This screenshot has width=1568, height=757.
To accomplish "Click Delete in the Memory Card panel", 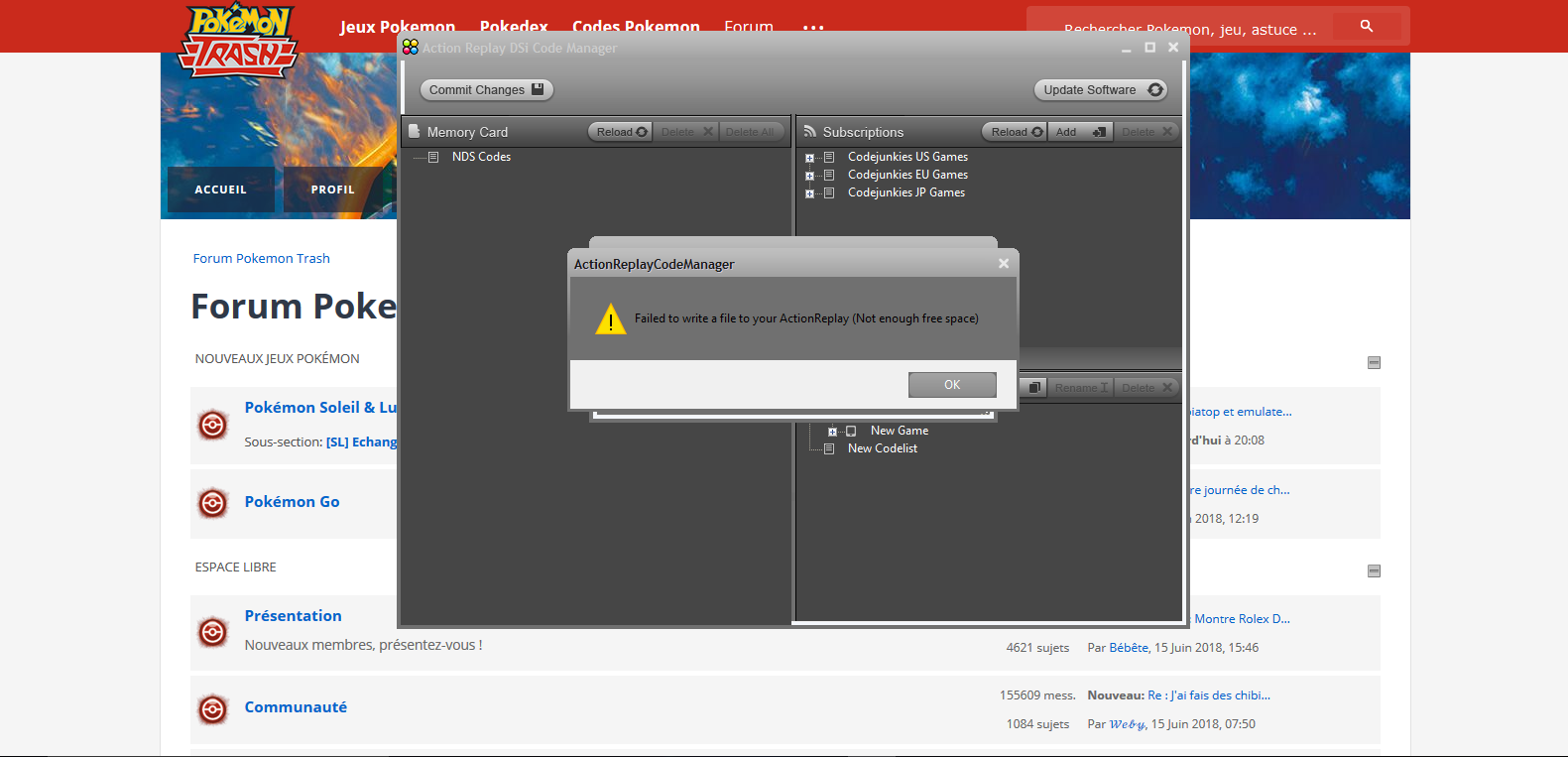I will click(x=686, y=132).
